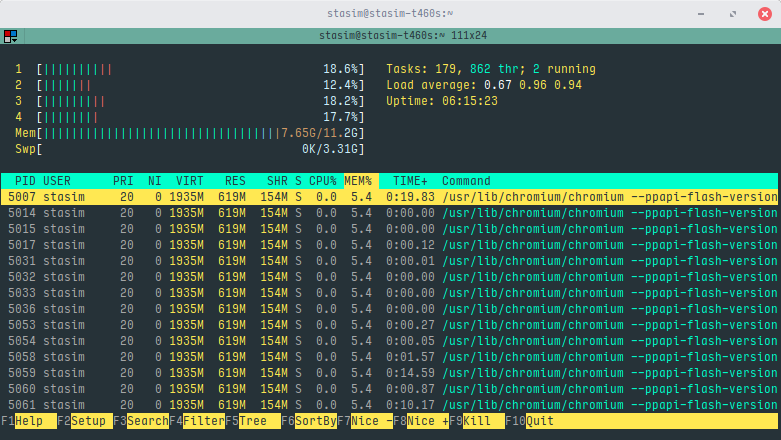The width and height of the screenshot is (781, 440).
Task: Select process row with PID 5007
Action: point(389,197)
